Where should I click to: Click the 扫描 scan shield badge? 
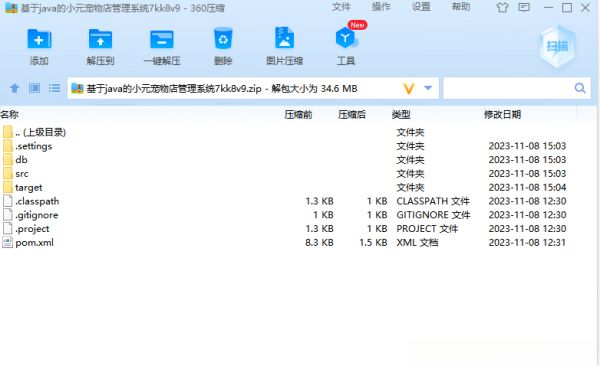coord(557,46)
